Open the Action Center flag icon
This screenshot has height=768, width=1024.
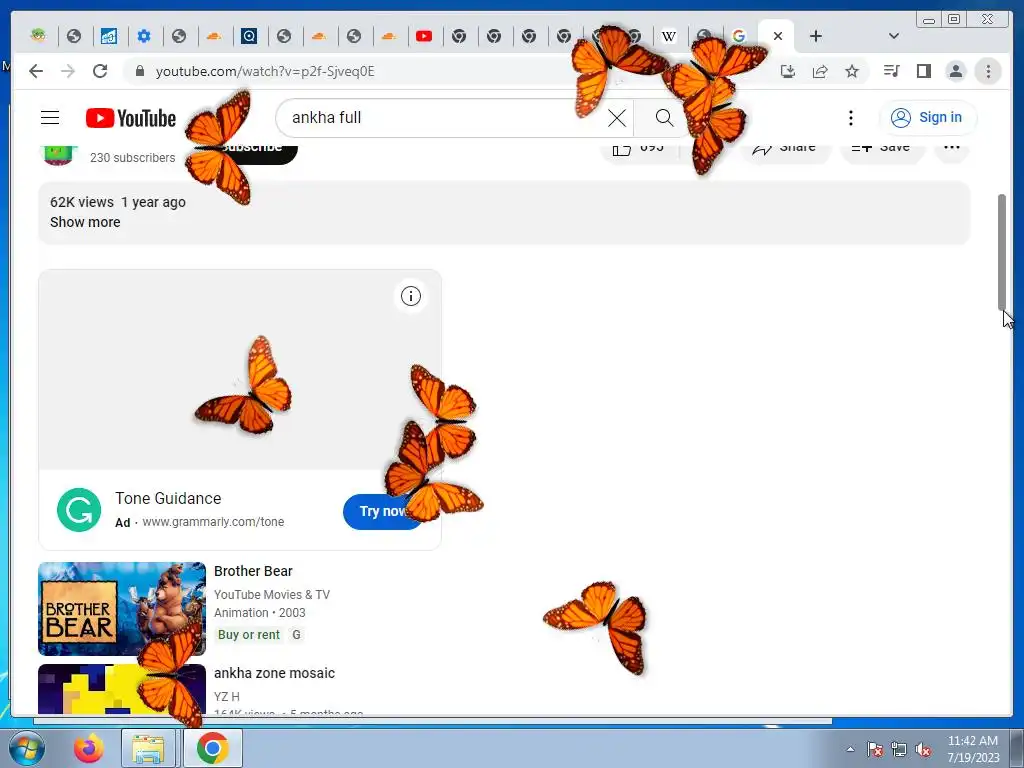[875, 749]
